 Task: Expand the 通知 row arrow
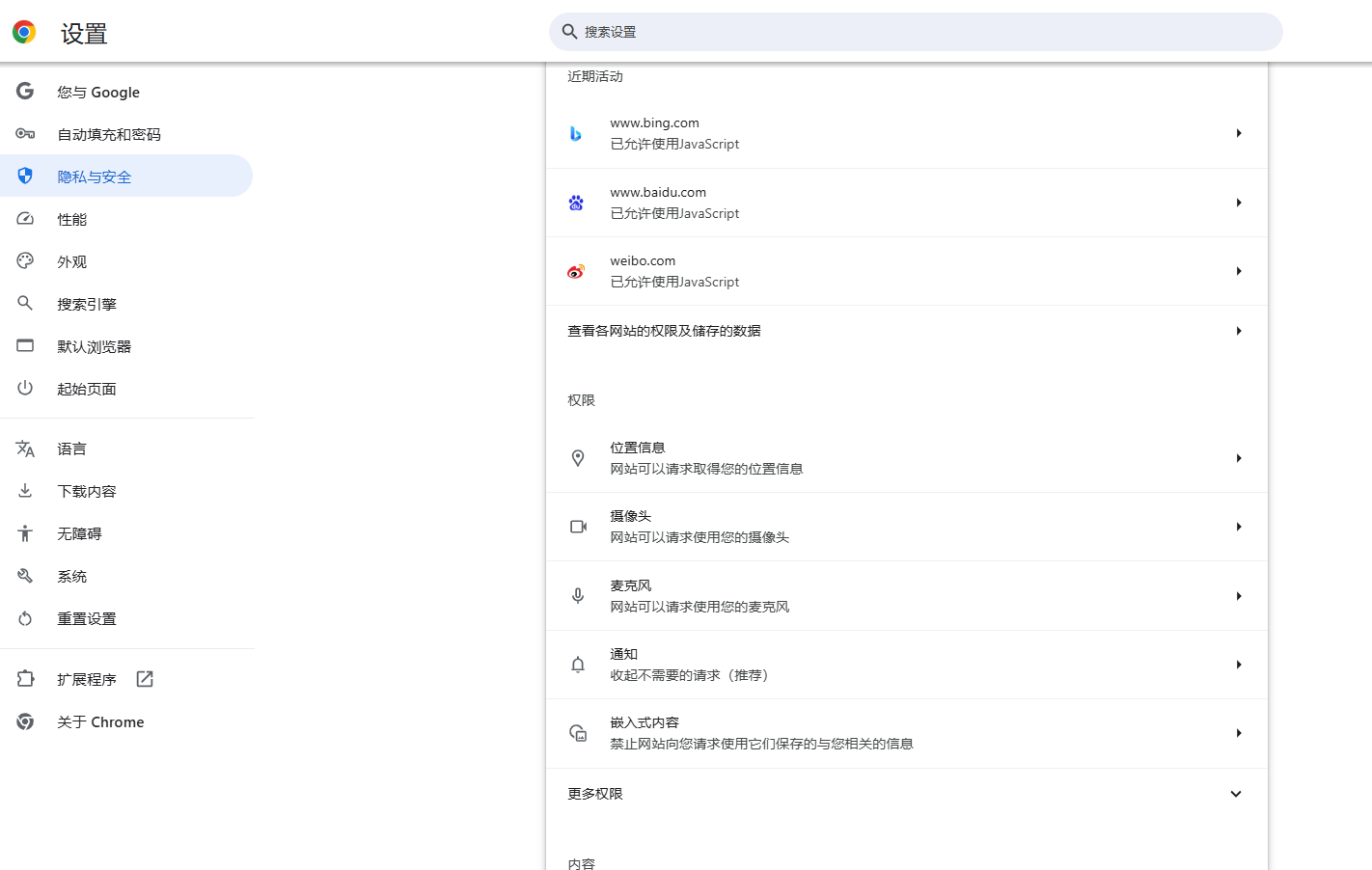[1239, 665]
